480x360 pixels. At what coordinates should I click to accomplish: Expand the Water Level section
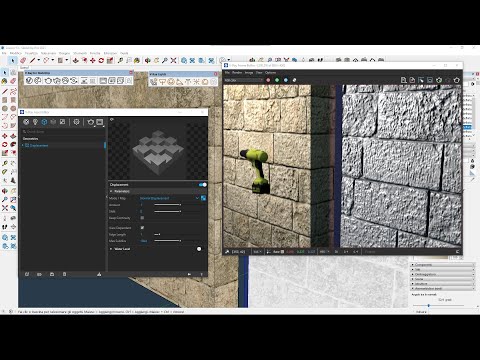(111, 249)
